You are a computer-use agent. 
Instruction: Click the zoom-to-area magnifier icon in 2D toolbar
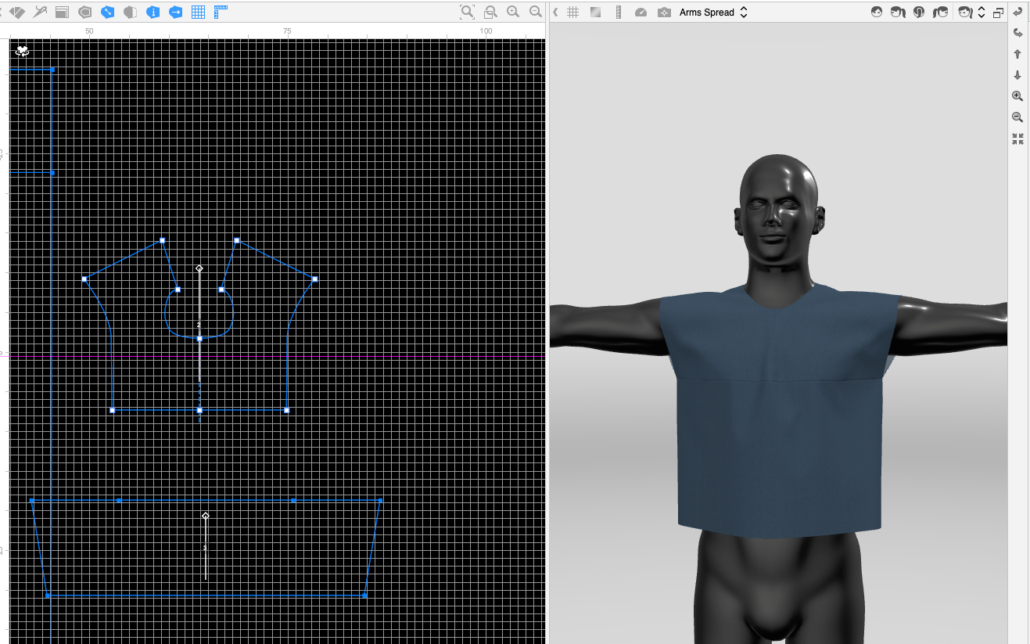pos(468,12)
